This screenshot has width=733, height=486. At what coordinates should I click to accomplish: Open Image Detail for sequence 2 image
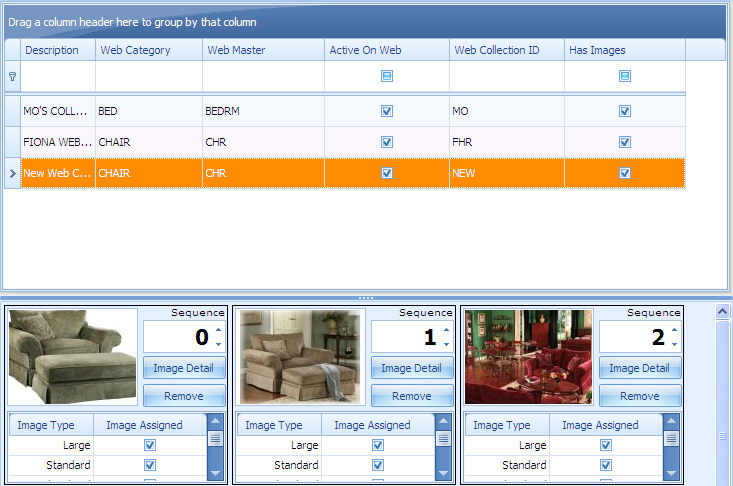pos(640,368)
